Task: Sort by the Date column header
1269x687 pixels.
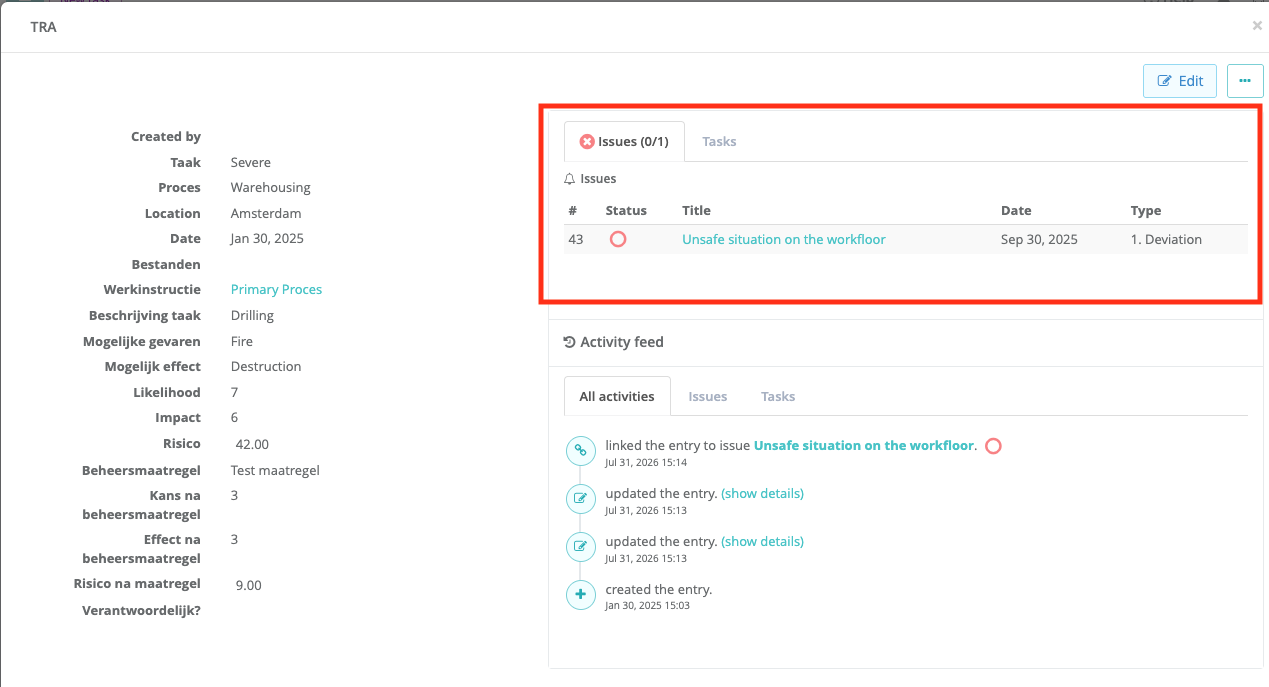Action: (1016, 210)
